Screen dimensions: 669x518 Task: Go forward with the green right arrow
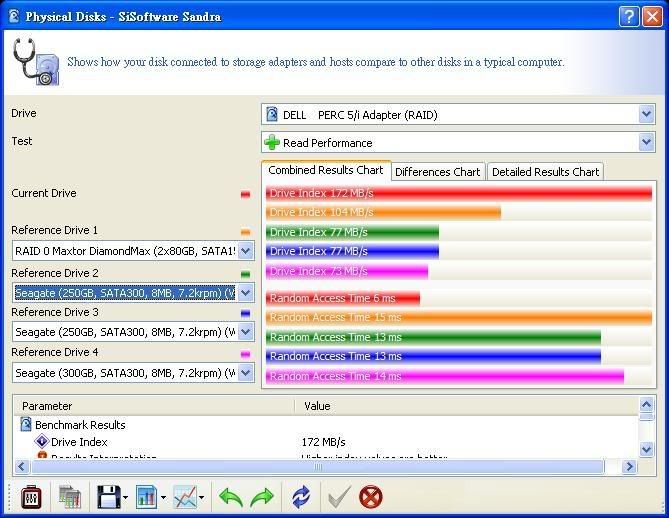point(262,498)
